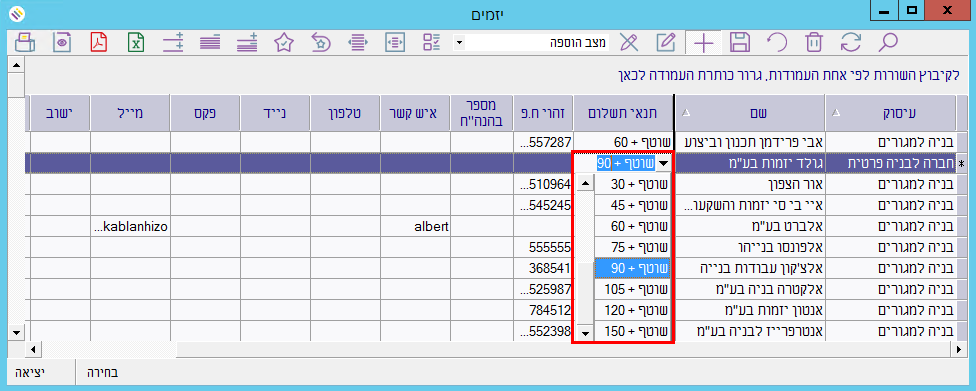
Task: Click dropdown arrow left of mode field
Action: click(459, 42)
